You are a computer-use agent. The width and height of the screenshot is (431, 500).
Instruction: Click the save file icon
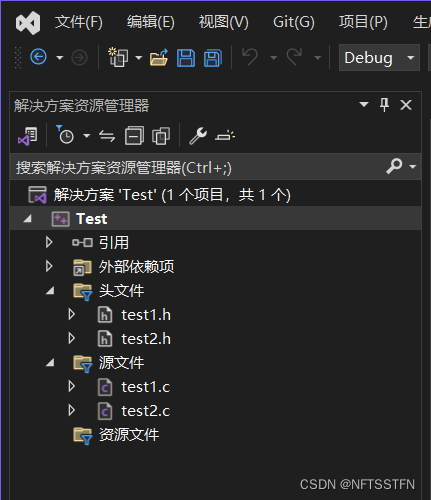(186, 58)
